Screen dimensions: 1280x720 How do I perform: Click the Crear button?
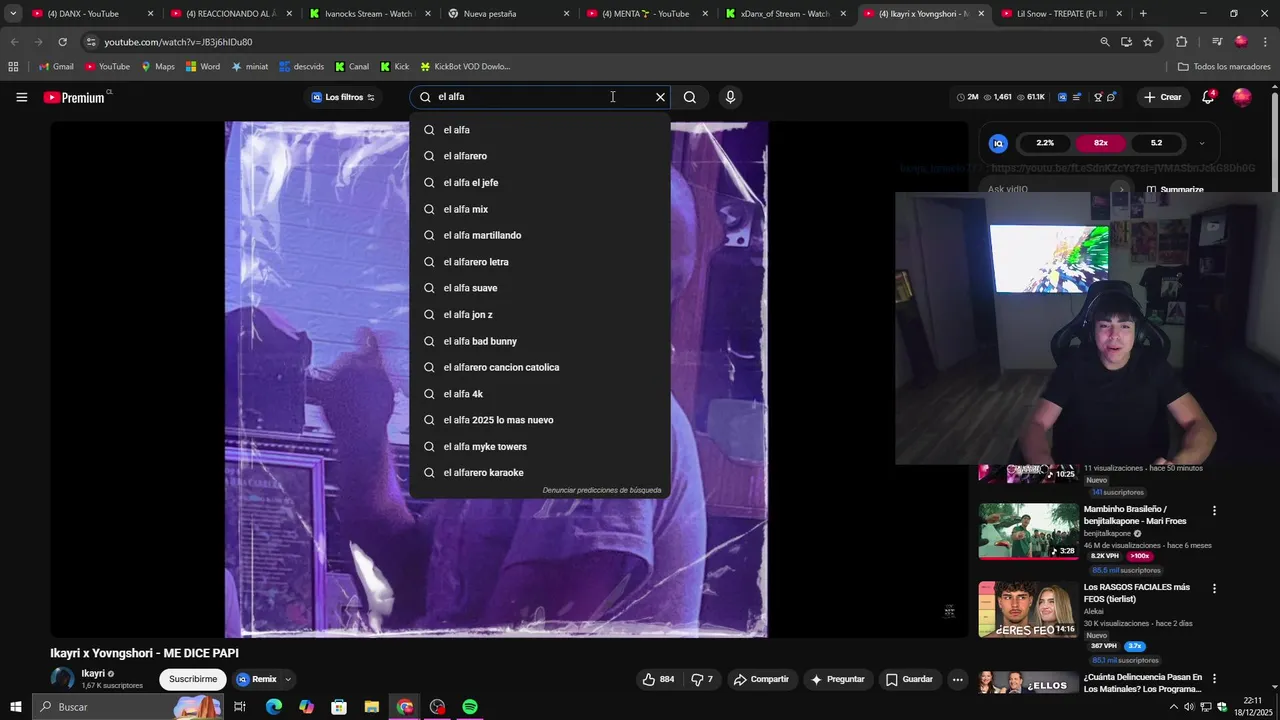pos(1162,97)
